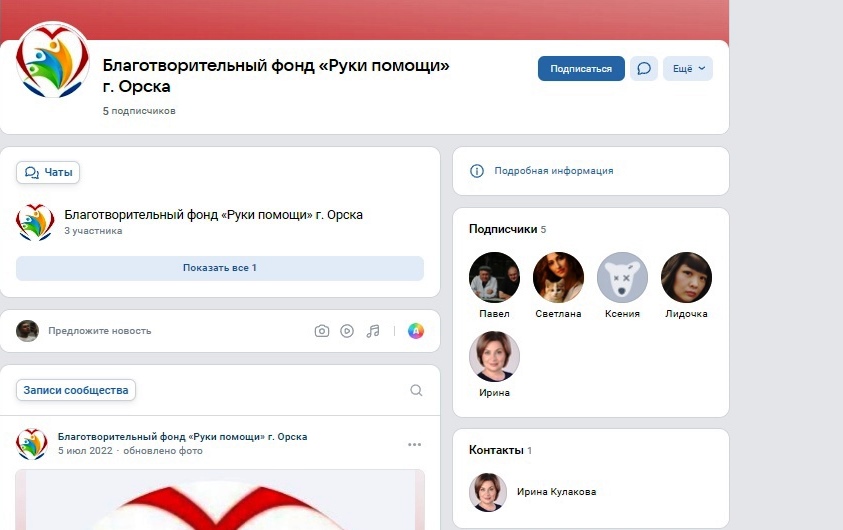Click the chat avatar in Чаты section

point(35,222)
